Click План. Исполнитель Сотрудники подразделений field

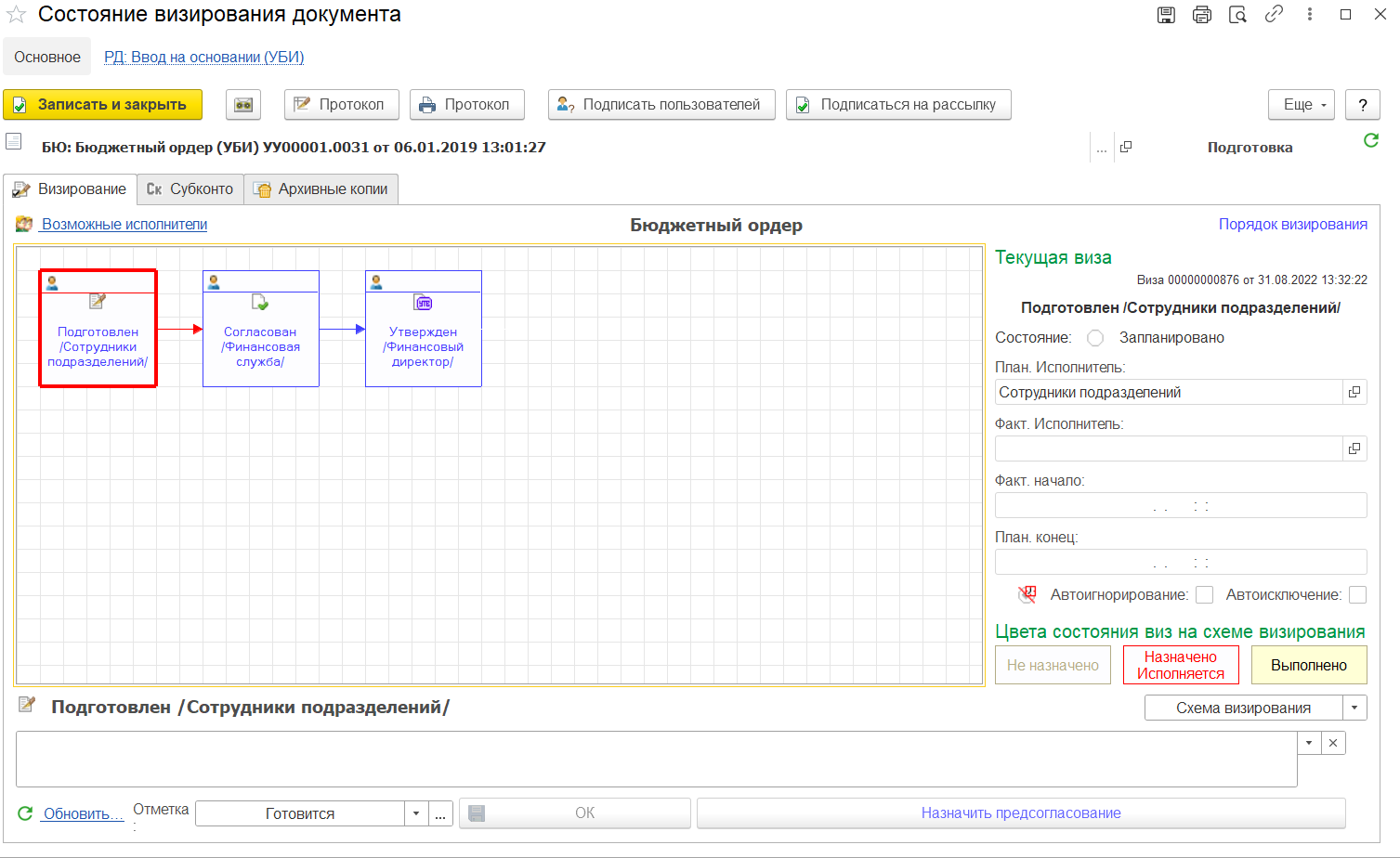(1169, 392)
